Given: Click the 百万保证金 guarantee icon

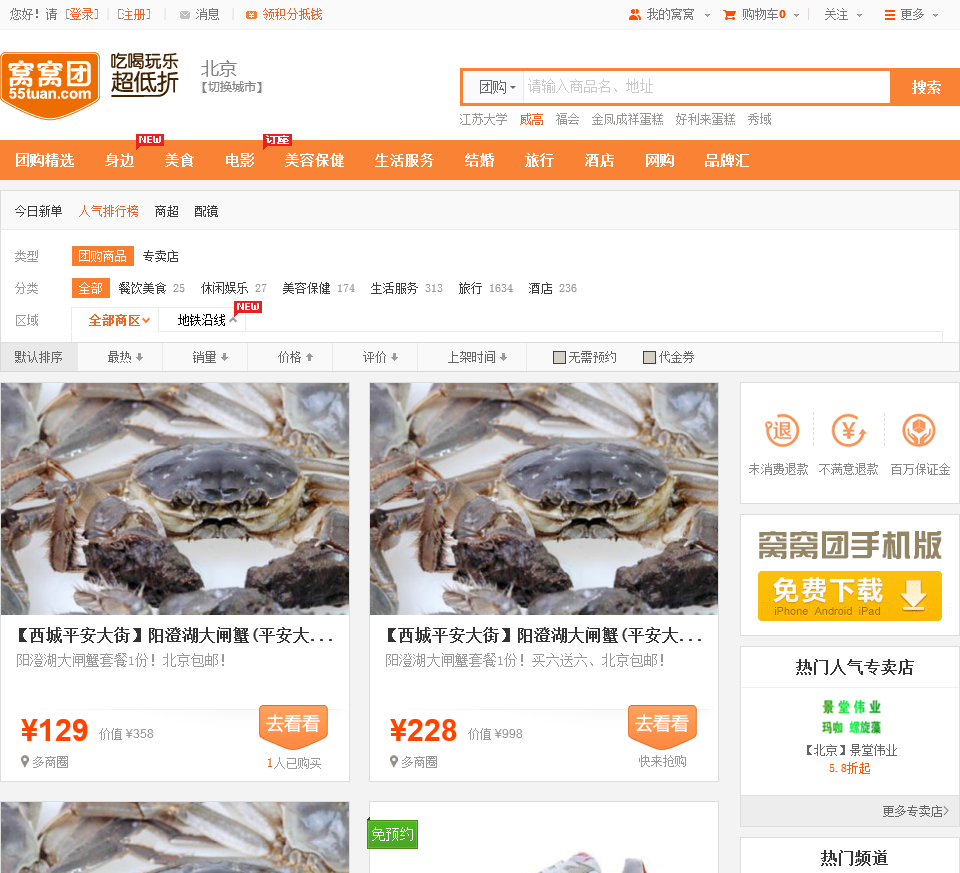Looking at the screenshot, I should pyautogui.click(x=919, y=430).
